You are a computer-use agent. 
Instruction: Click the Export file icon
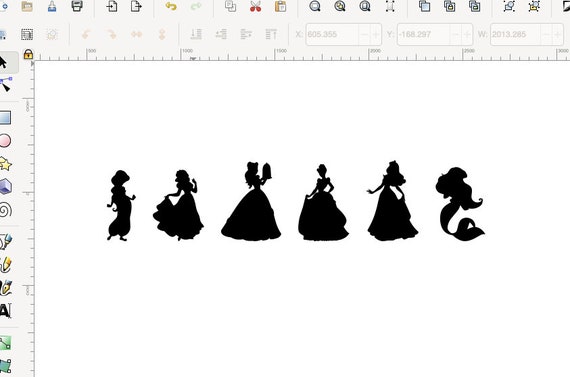click(136, 6)
